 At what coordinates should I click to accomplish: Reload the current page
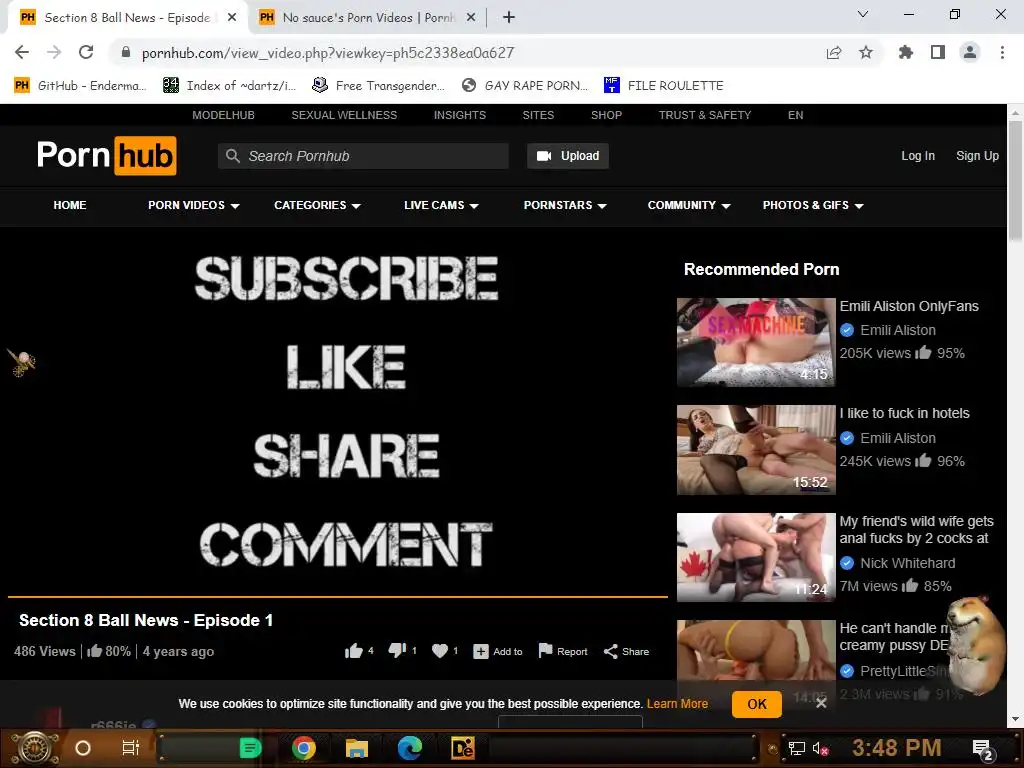pos(86,52)
